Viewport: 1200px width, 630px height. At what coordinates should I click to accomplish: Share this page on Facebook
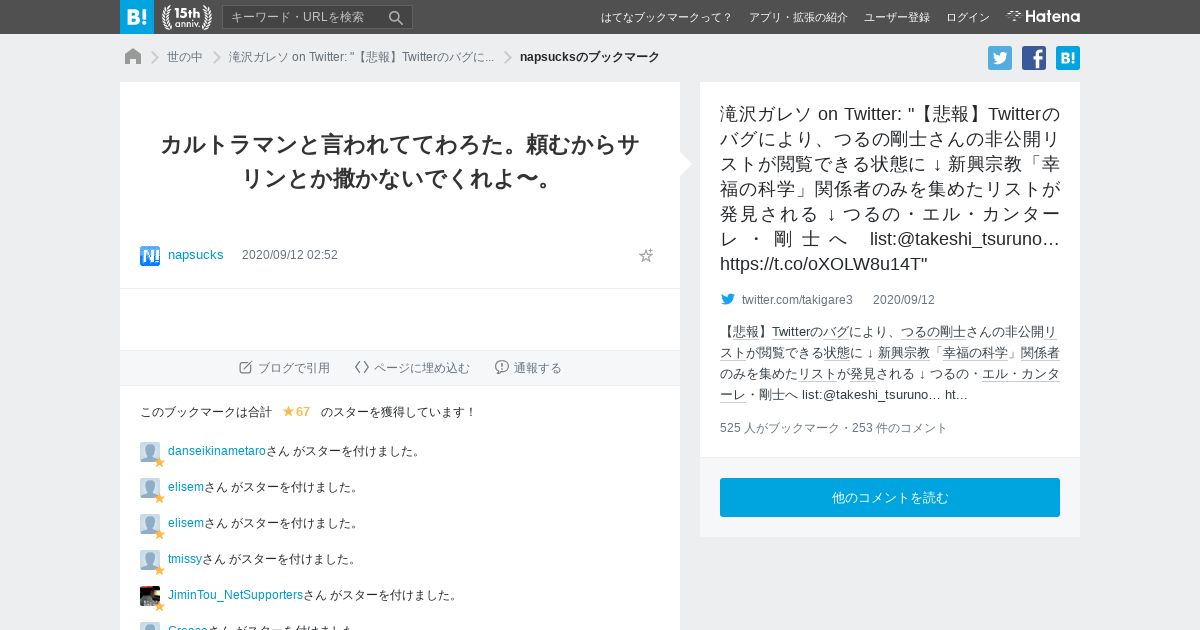pos(1034,58)
